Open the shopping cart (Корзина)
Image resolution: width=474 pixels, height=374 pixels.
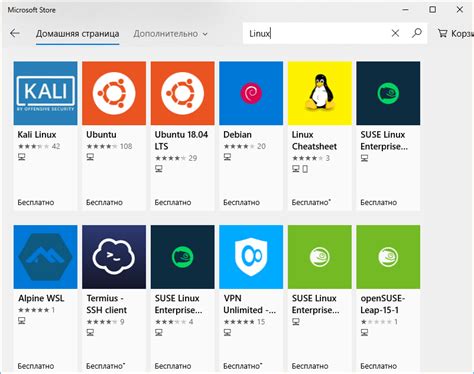point(455,33)
